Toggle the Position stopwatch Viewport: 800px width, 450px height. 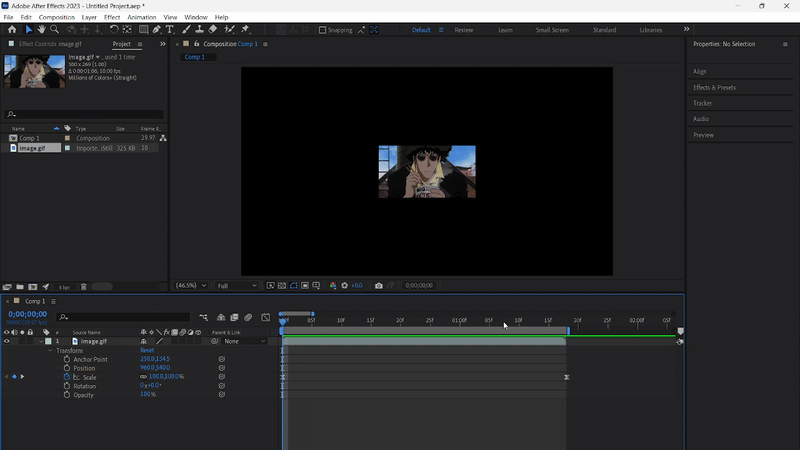point(67,368)
